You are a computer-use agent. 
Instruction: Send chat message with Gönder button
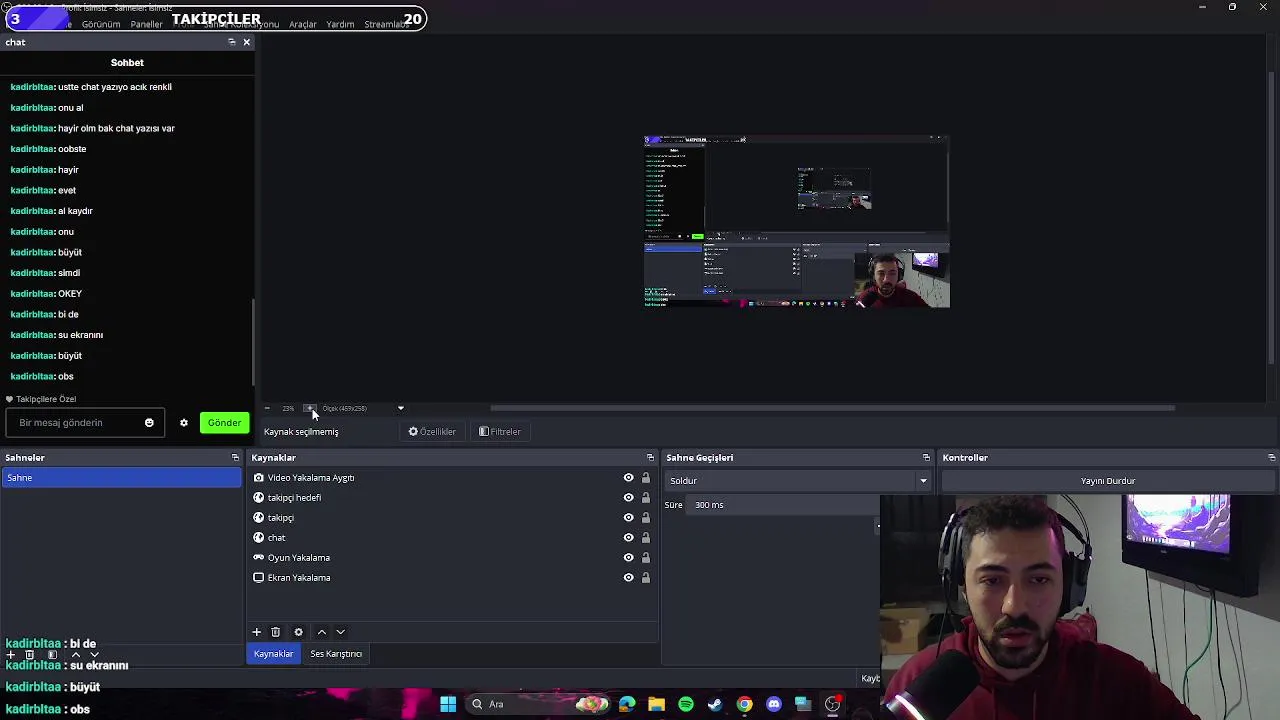pyautogui.click(x=224, y=423)
